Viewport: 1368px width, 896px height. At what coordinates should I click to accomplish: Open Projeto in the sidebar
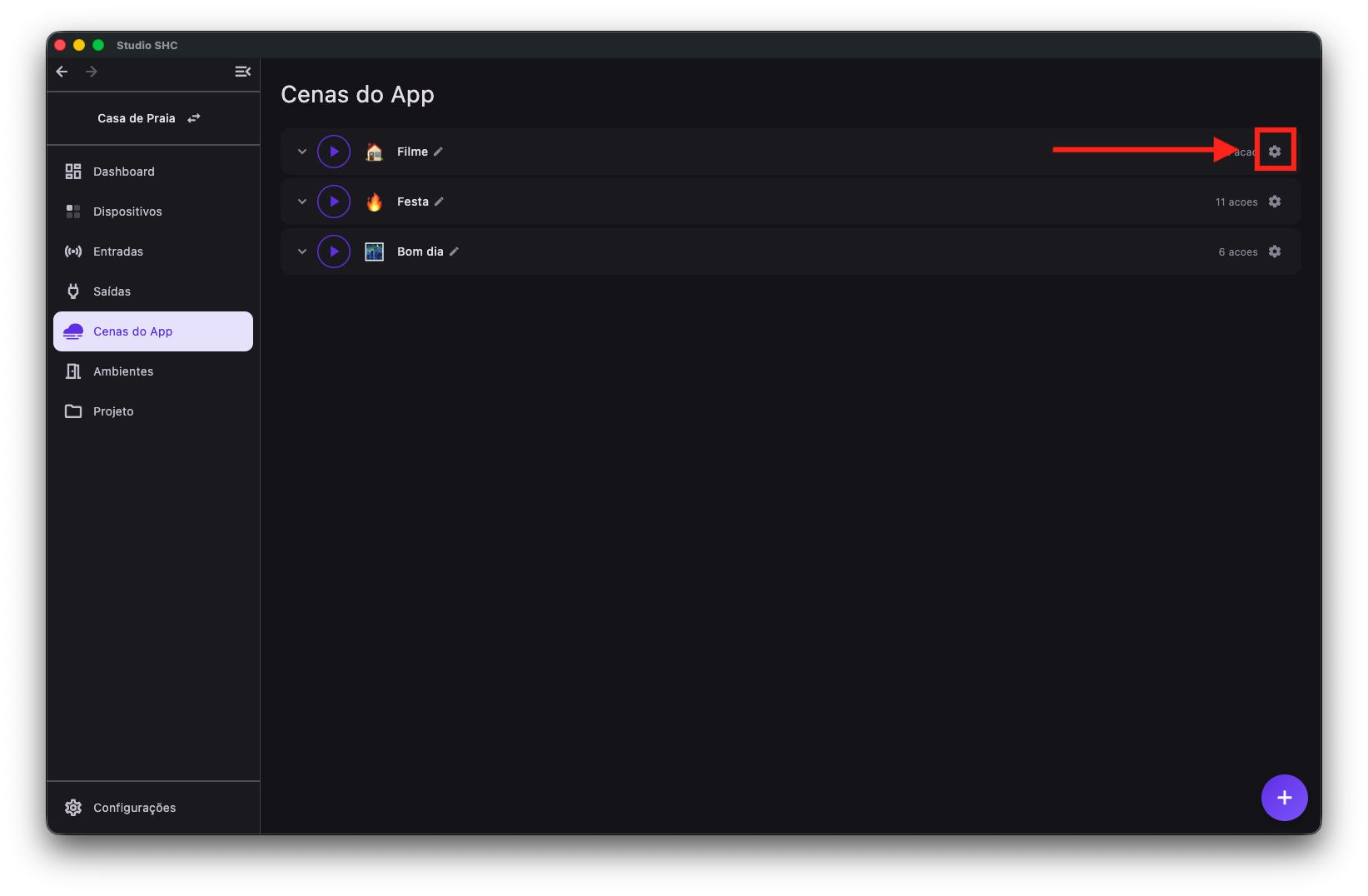coord(153,411)
